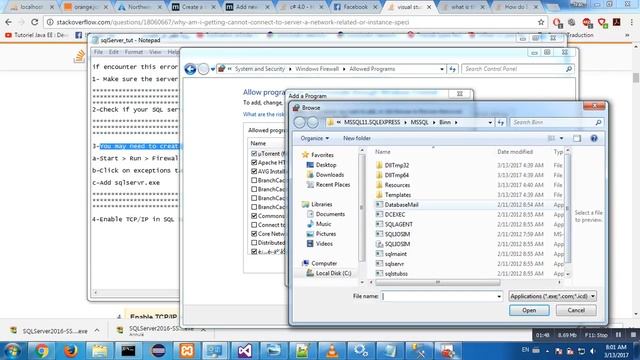This screenshot has width=640, height=360.
Task: Open Videos library in navigation pane
Action: point(324,243)
